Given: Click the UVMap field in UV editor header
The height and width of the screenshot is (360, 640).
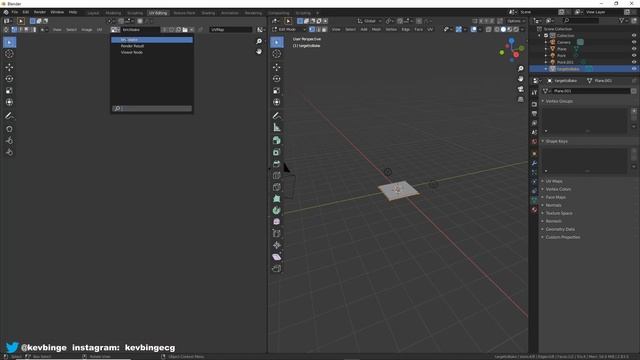Looking at the screenshot, I should click(x=231, y=29).
